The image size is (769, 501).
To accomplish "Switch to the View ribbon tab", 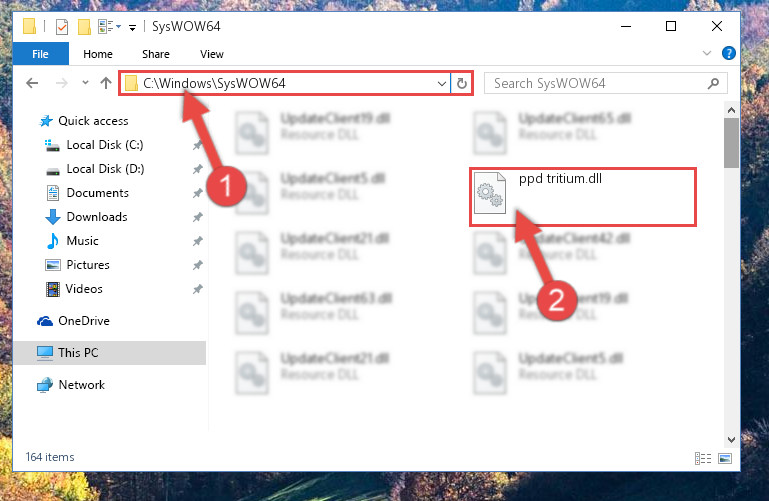I will [x=212, y=54].
